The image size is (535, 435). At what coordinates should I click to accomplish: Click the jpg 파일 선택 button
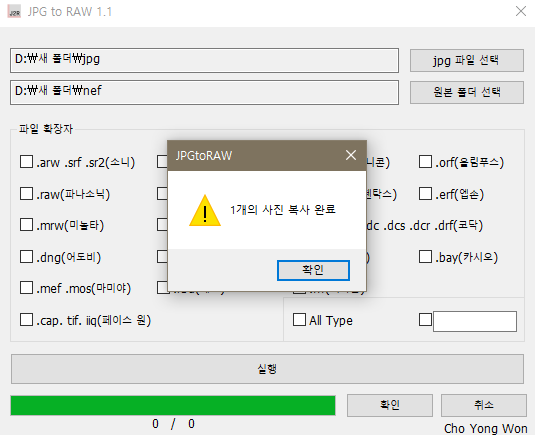coord(467,60)
